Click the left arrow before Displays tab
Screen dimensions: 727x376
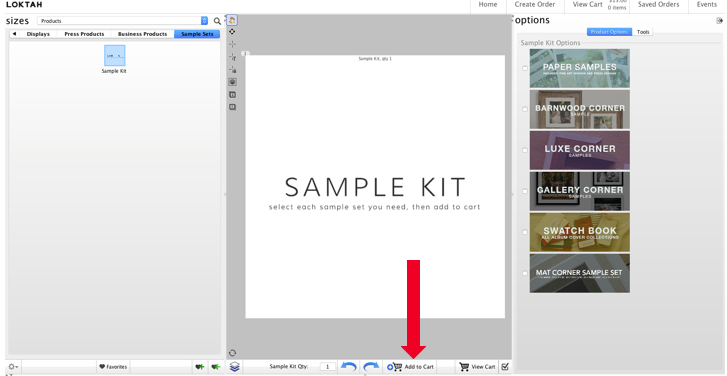click(x=14, y=34)
